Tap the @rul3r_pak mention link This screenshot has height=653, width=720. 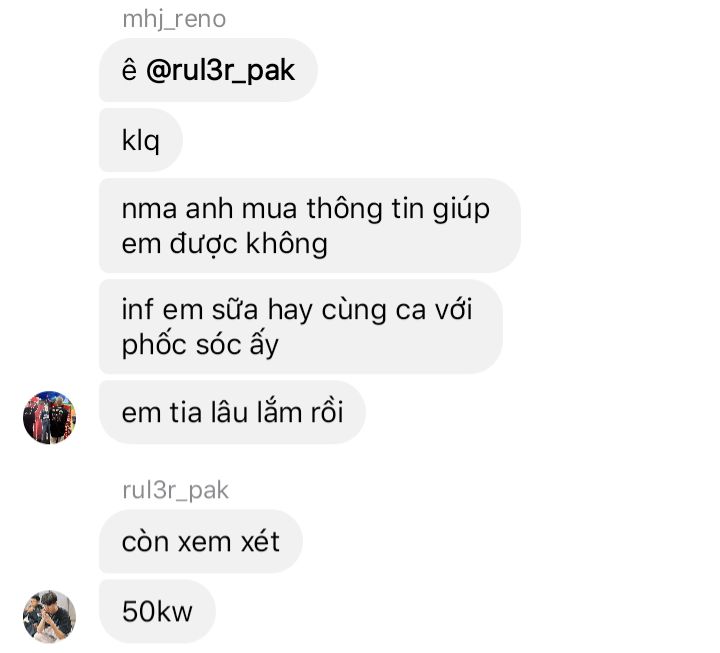(x=220, y=71)
